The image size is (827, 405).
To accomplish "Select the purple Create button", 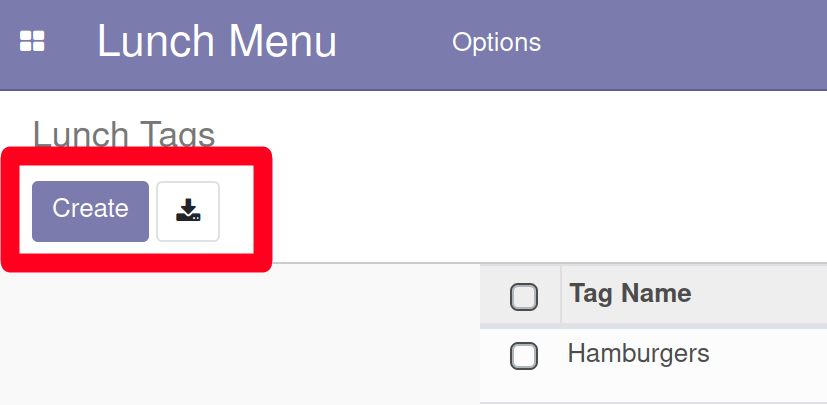I will [90, 211].
